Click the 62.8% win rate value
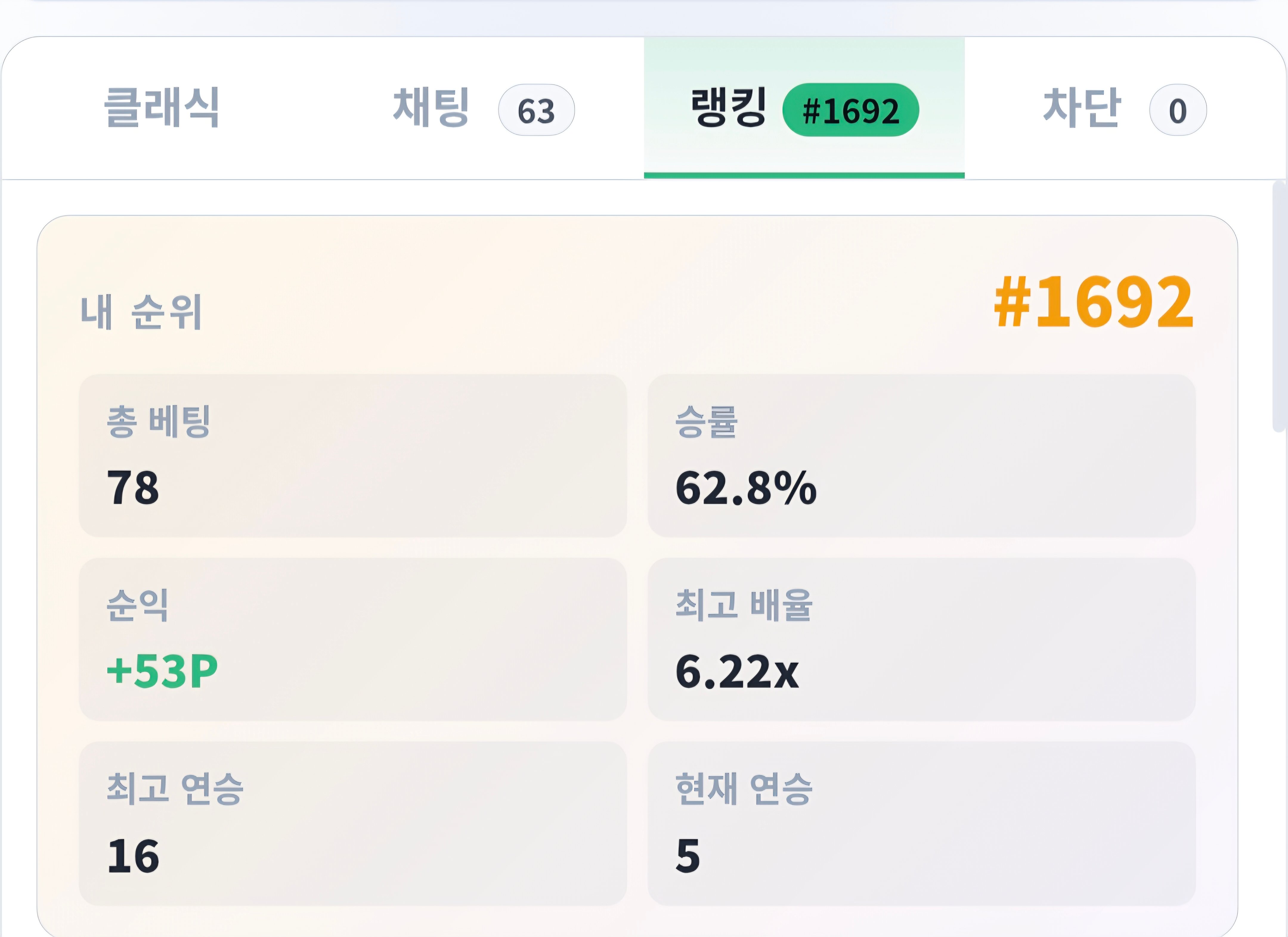Screen dimensions: 1288x937 (x=746, y=488)
